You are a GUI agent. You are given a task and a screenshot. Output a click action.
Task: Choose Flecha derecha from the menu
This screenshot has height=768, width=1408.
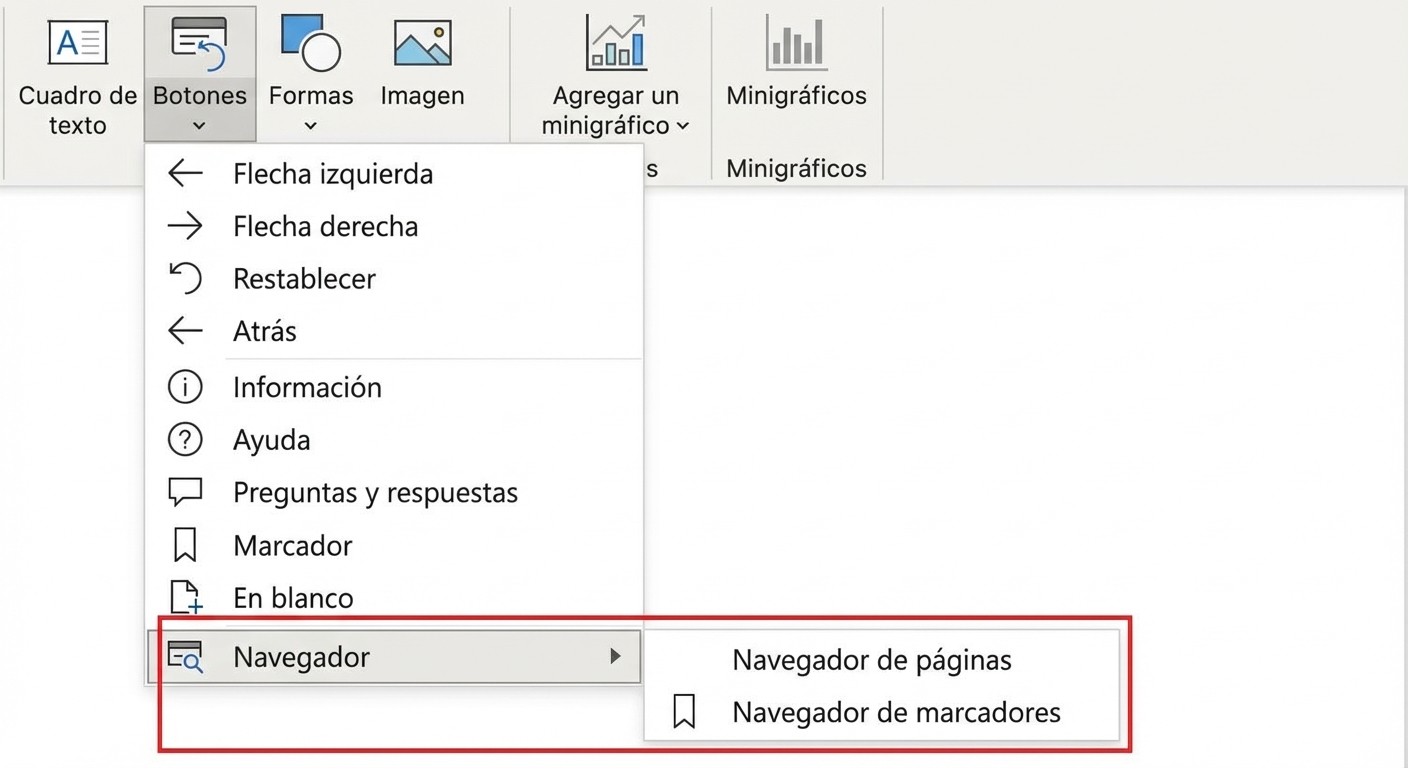(x=394, y=226)
